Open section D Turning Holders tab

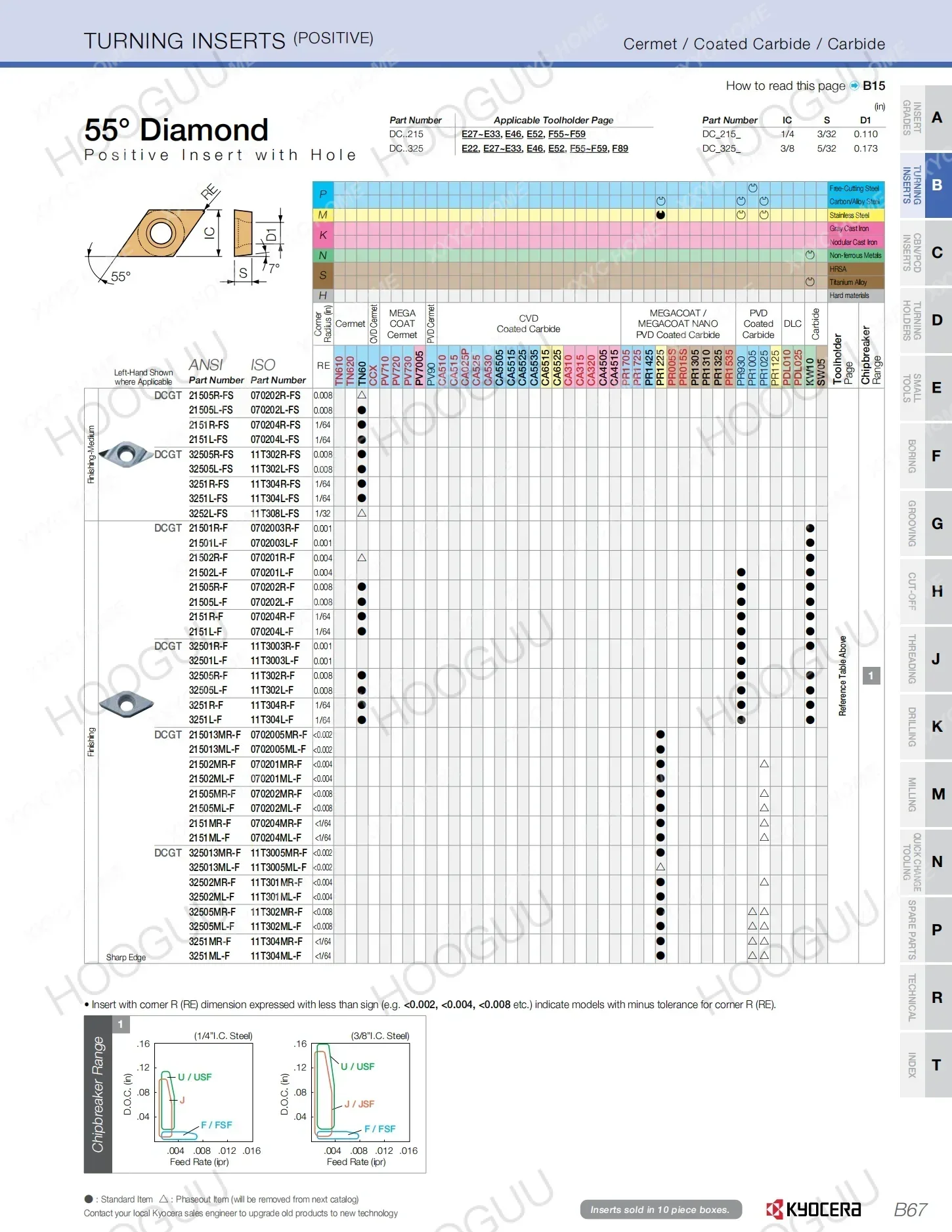925,321
